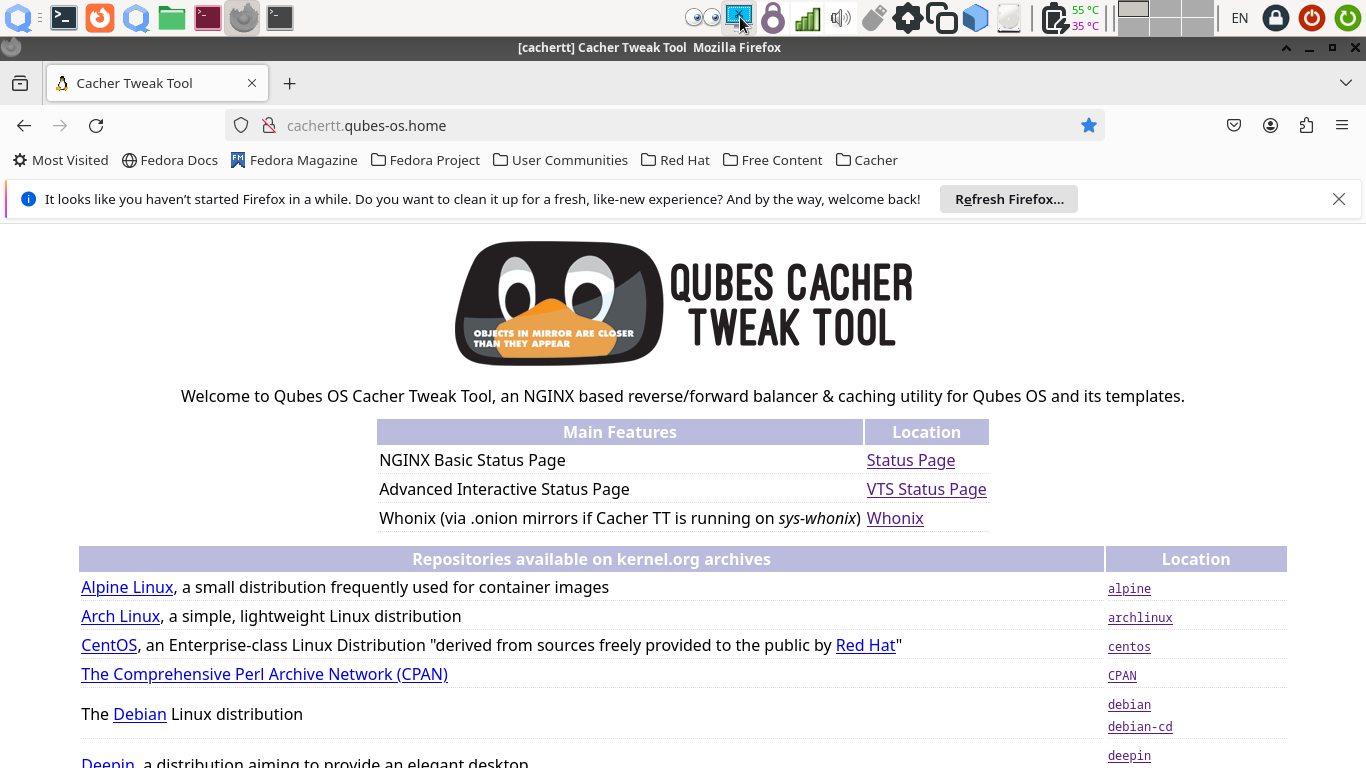The image size is (1366, 768).
Task: Open the display settings tray icon
Action: tap(739, 17)
